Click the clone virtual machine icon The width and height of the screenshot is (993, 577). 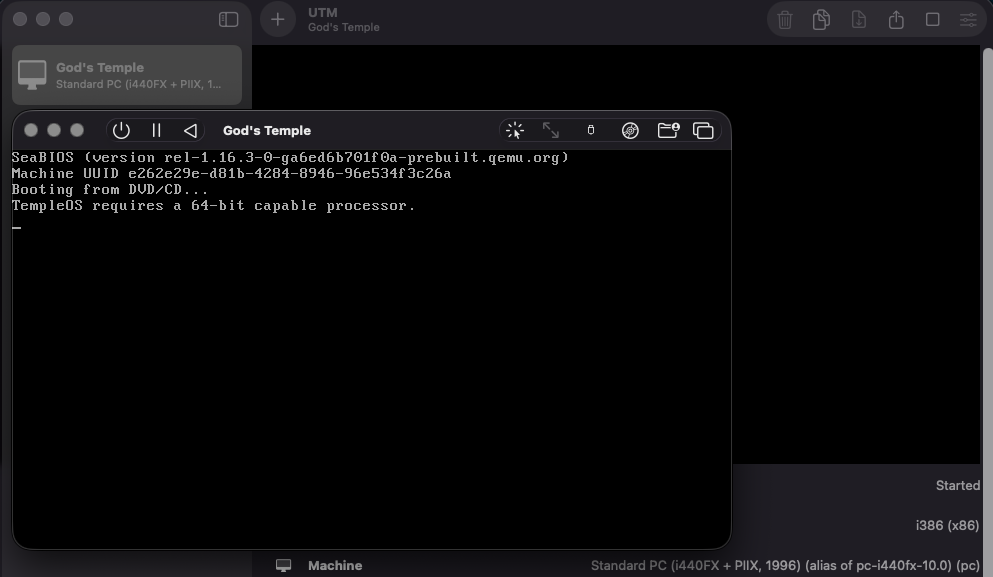(x=820, y=19)
